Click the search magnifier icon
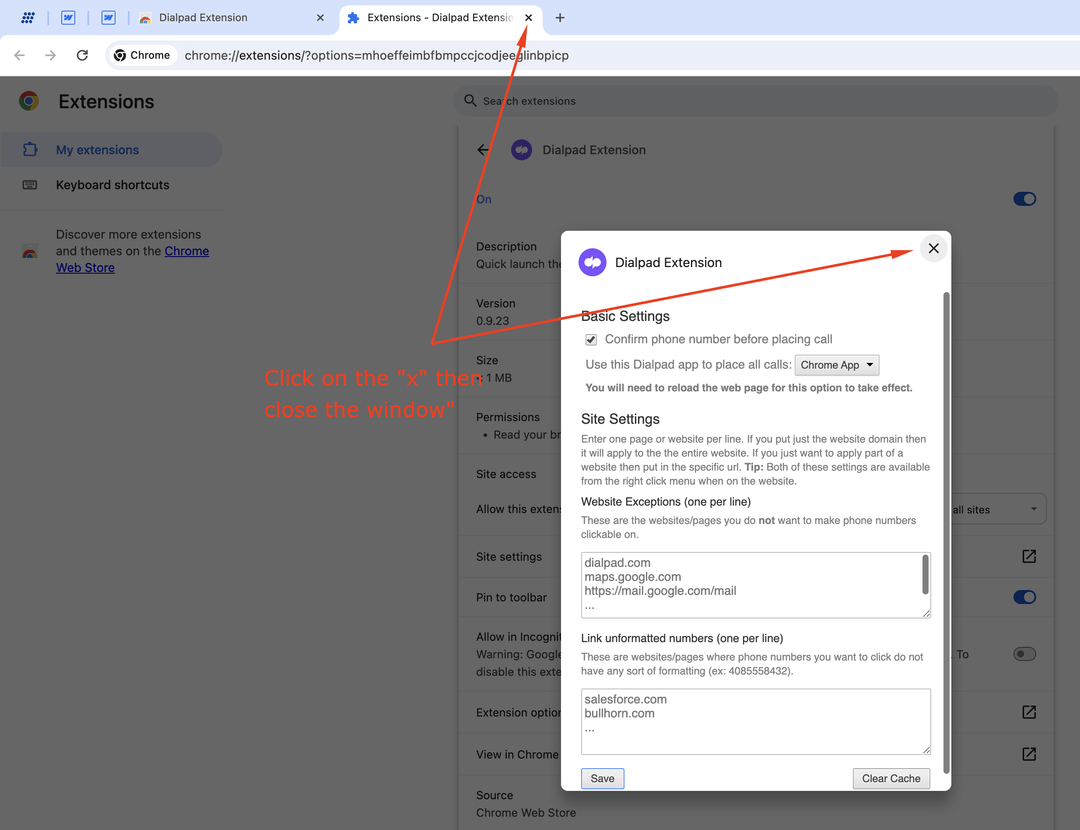The height and width of the screenshot is (830, 1080). (470, 101)
